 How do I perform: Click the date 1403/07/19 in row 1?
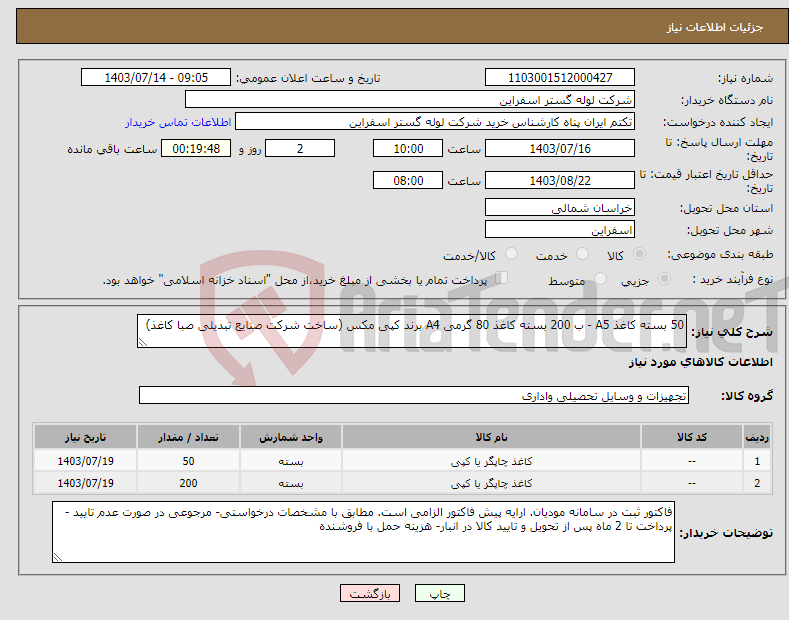[85, 460]
